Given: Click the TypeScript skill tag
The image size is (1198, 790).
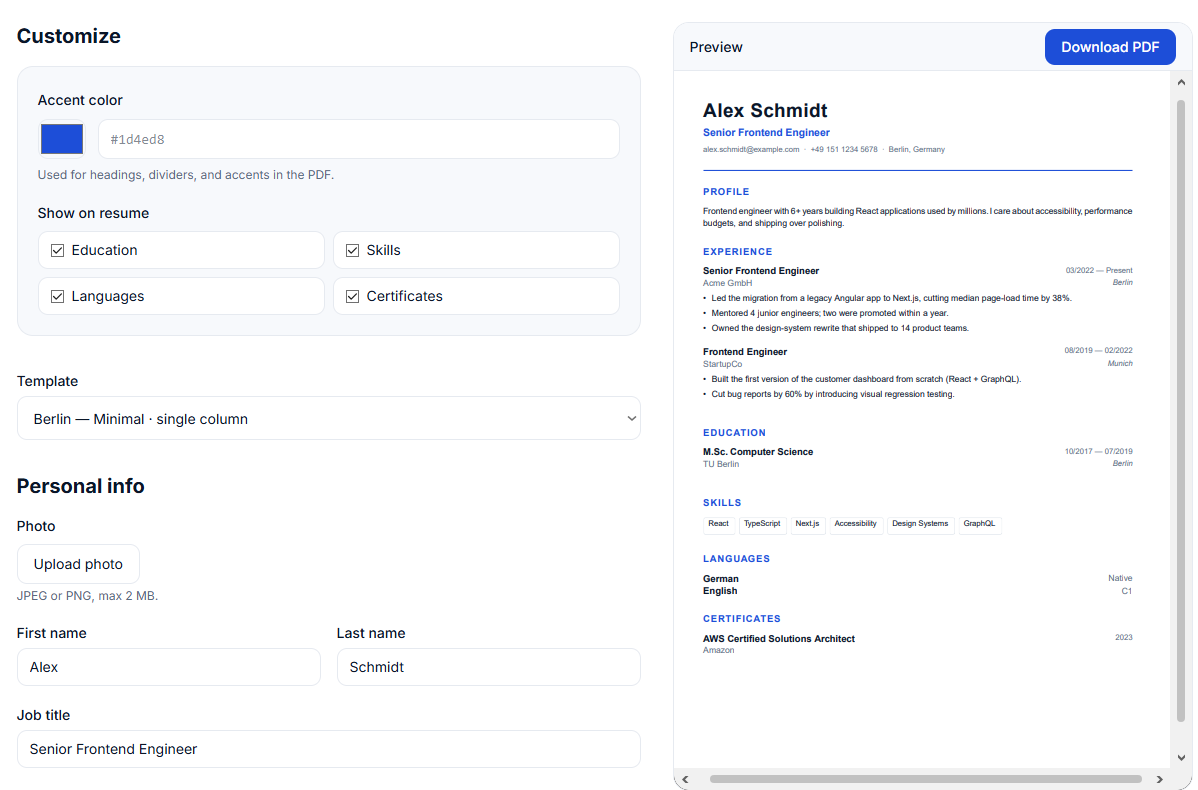Looking at the screenshot, I should point(762,524).
